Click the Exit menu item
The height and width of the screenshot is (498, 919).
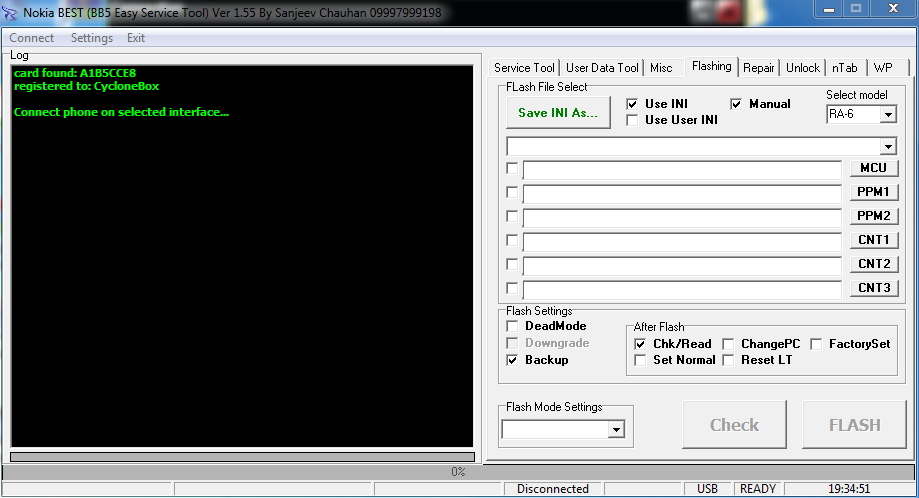pos(136,38)
